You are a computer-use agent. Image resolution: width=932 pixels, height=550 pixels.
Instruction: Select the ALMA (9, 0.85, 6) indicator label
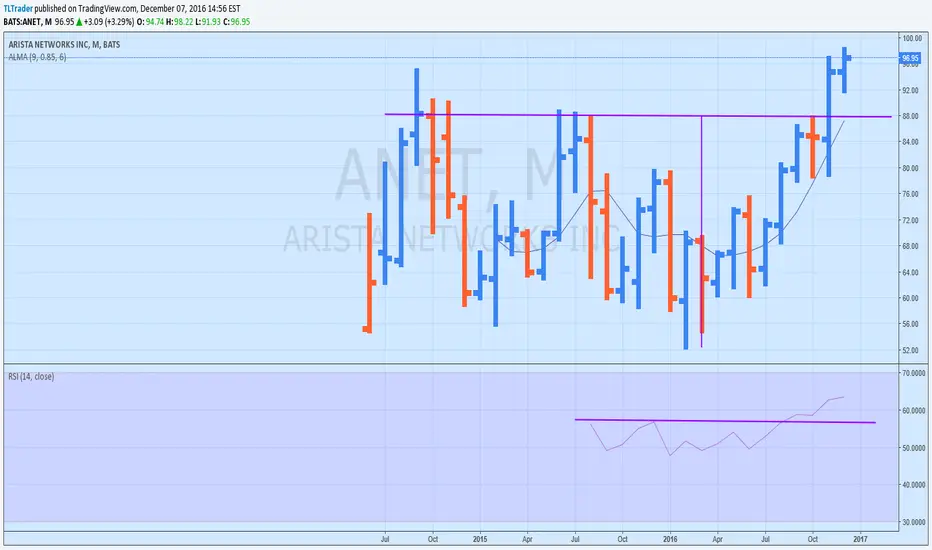tap(37, 57)
